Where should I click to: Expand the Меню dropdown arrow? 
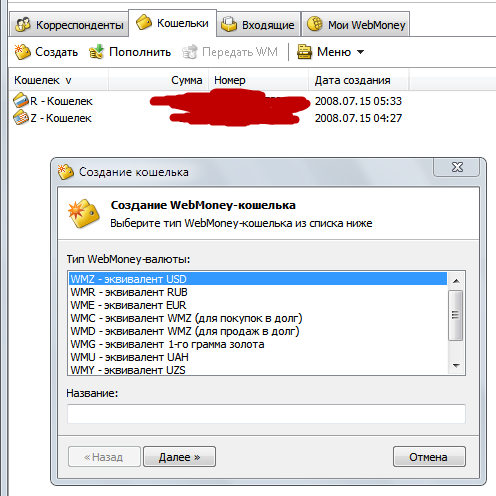(x=360, y=52)
